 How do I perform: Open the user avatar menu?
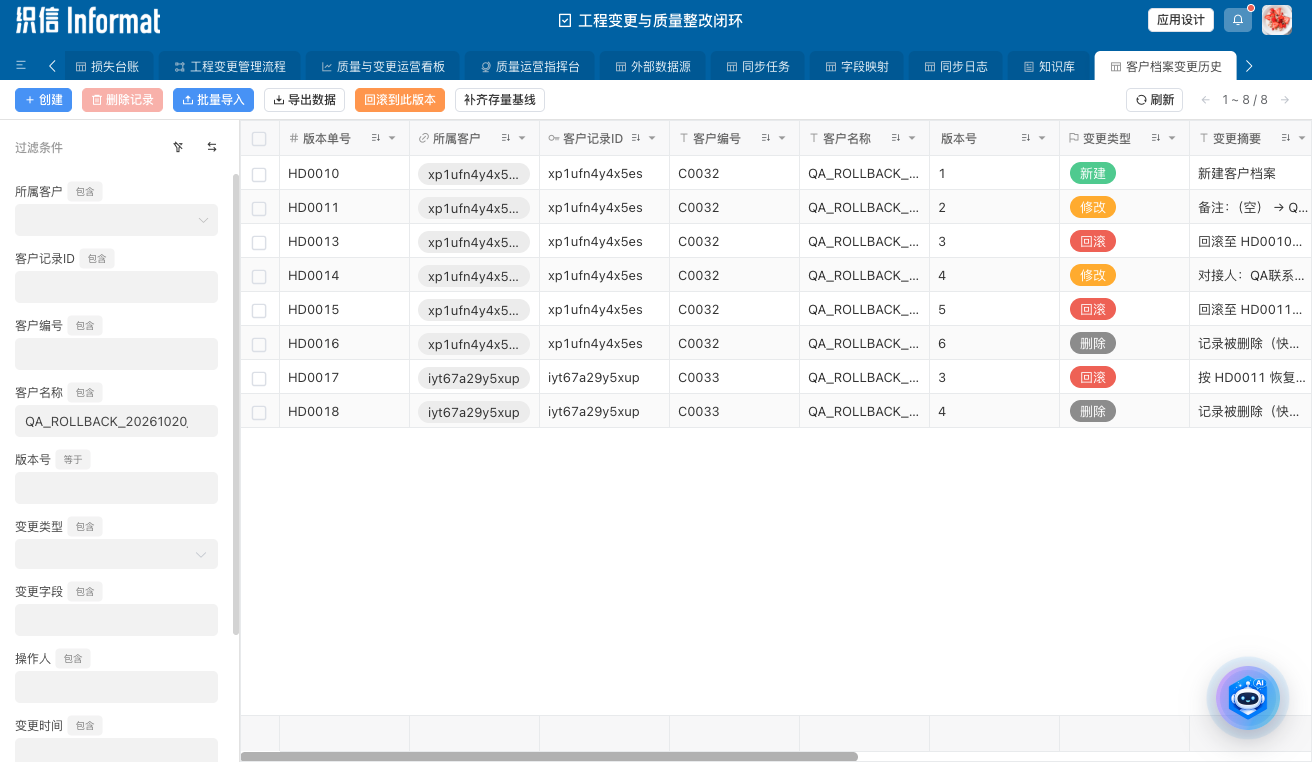(x=1277, y=20)
